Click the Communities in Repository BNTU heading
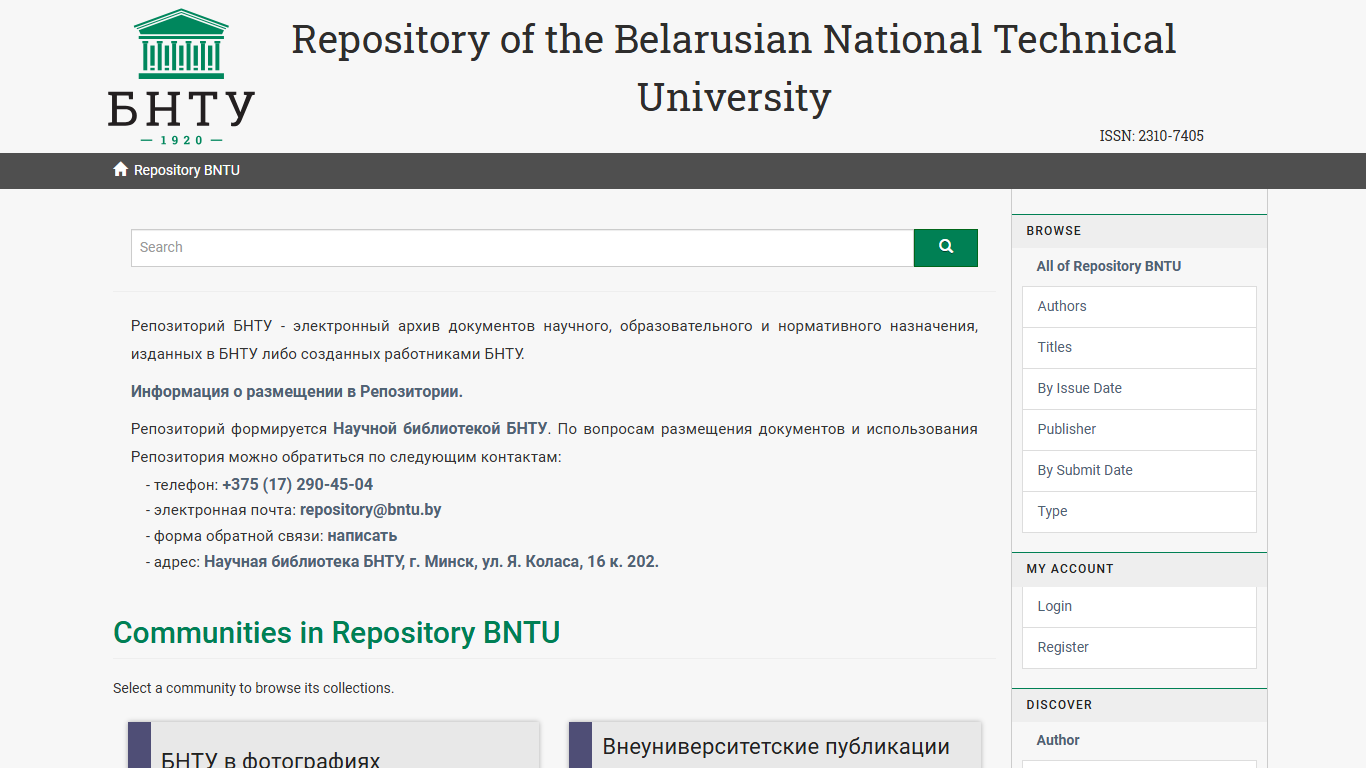The width and height of the screenshot is (1366, 768). (336, 633)
